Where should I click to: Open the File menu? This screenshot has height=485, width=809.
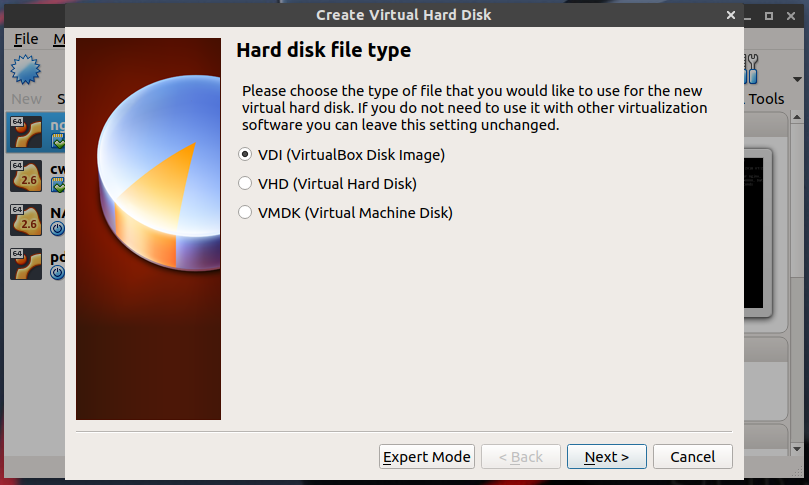26,39
